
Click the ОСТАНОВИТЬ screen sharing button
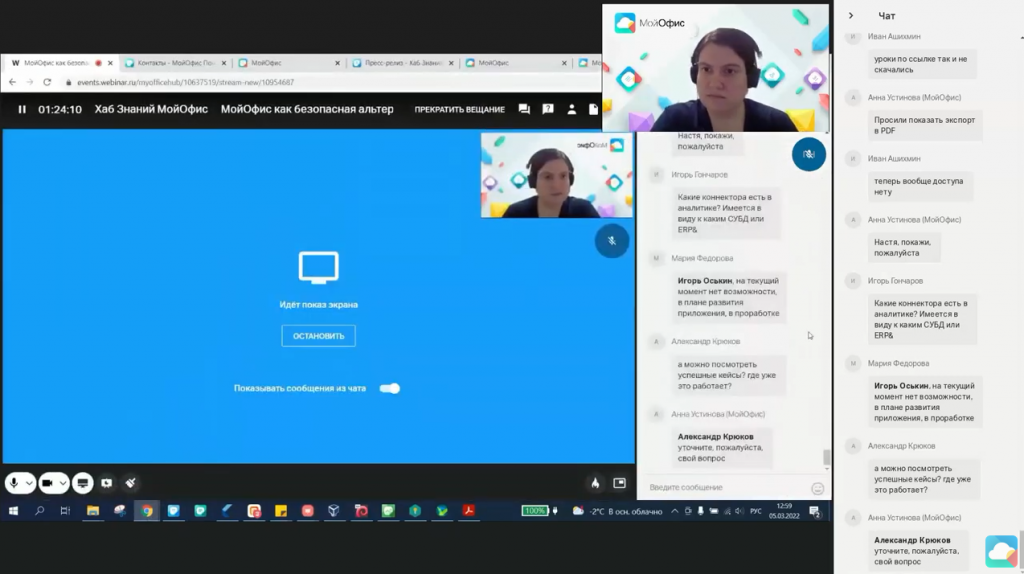point(319,336)
